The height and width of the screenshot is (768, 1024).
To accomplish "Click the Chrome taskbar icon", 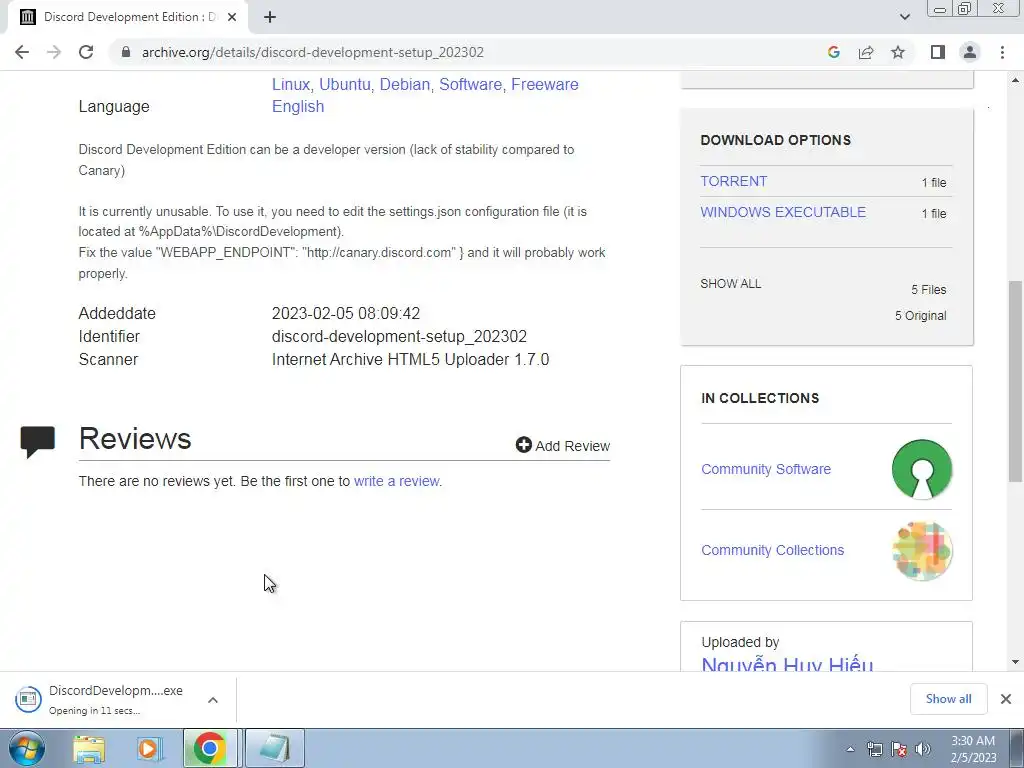I will pos(210,748).
